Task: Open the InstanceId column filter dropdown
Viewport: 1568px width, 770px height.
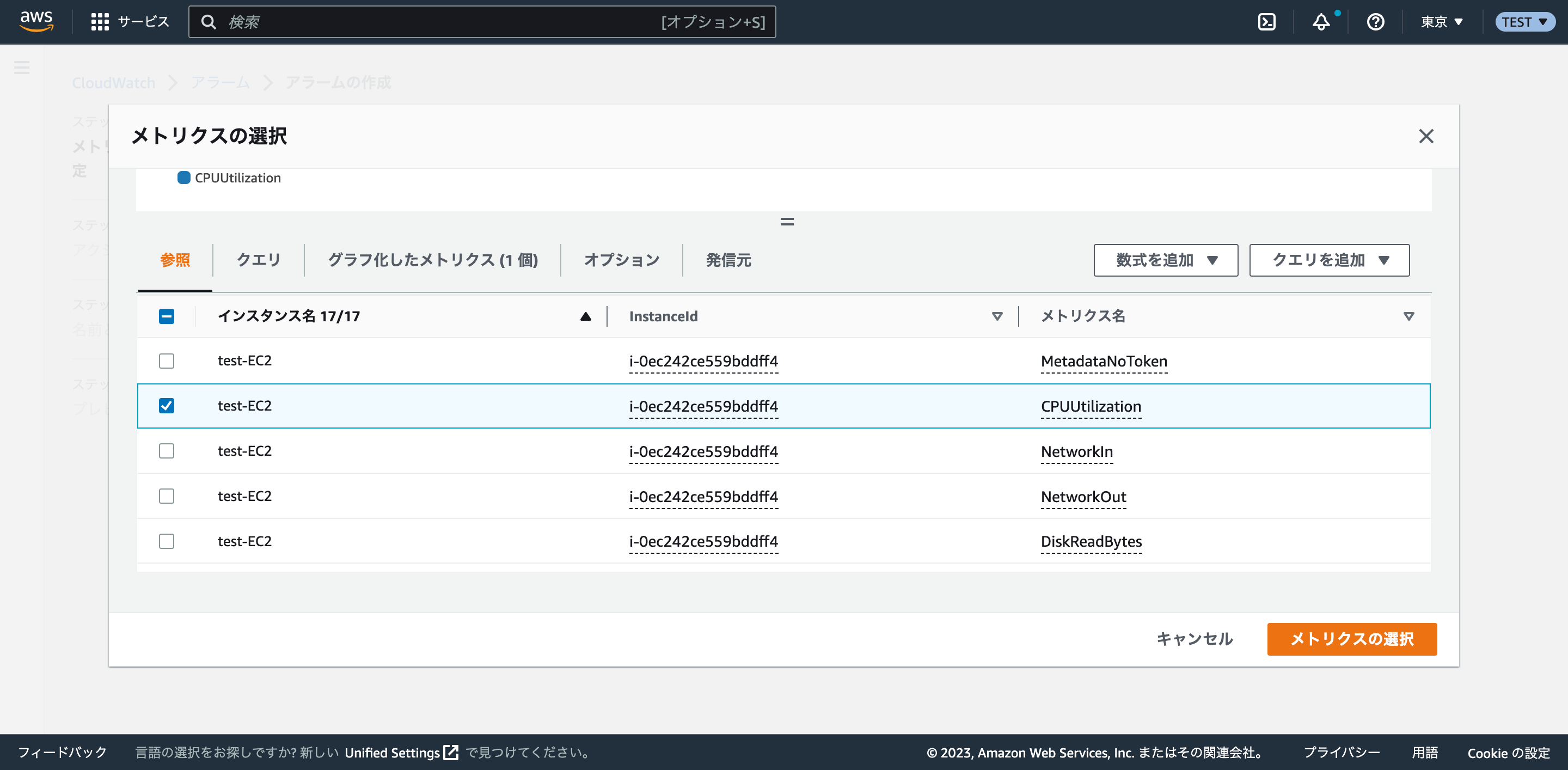Action: click(997, 316)
